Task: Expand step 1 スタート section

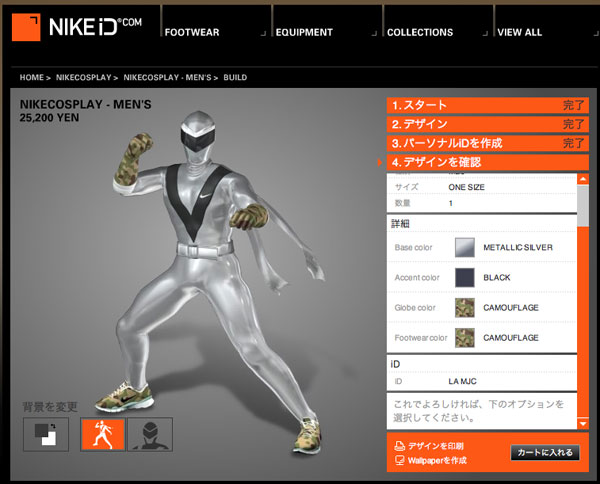Action: click(488, 105)
